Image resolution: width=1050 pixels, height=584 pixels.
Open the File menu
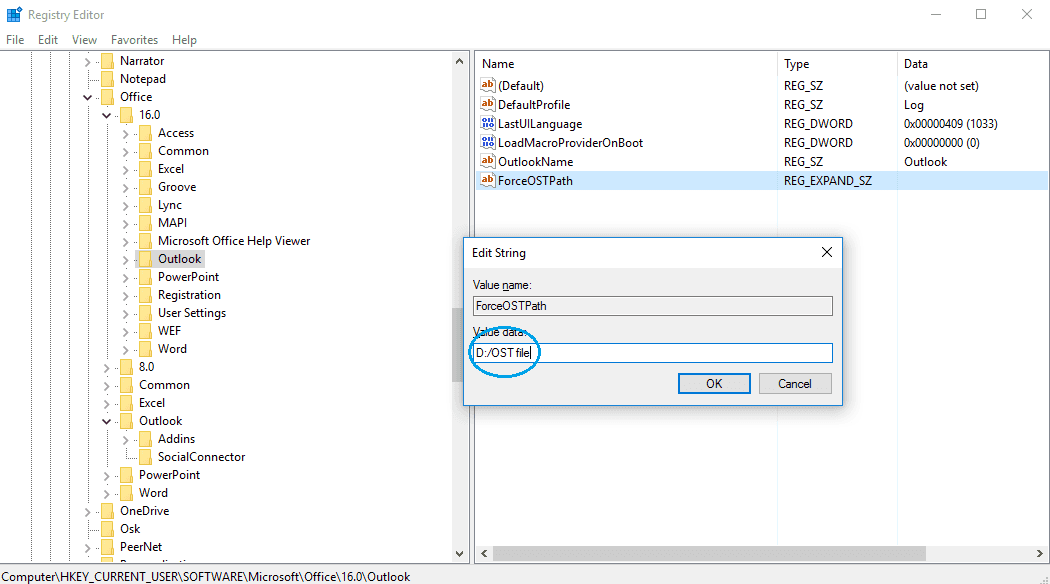coord(15,40)
